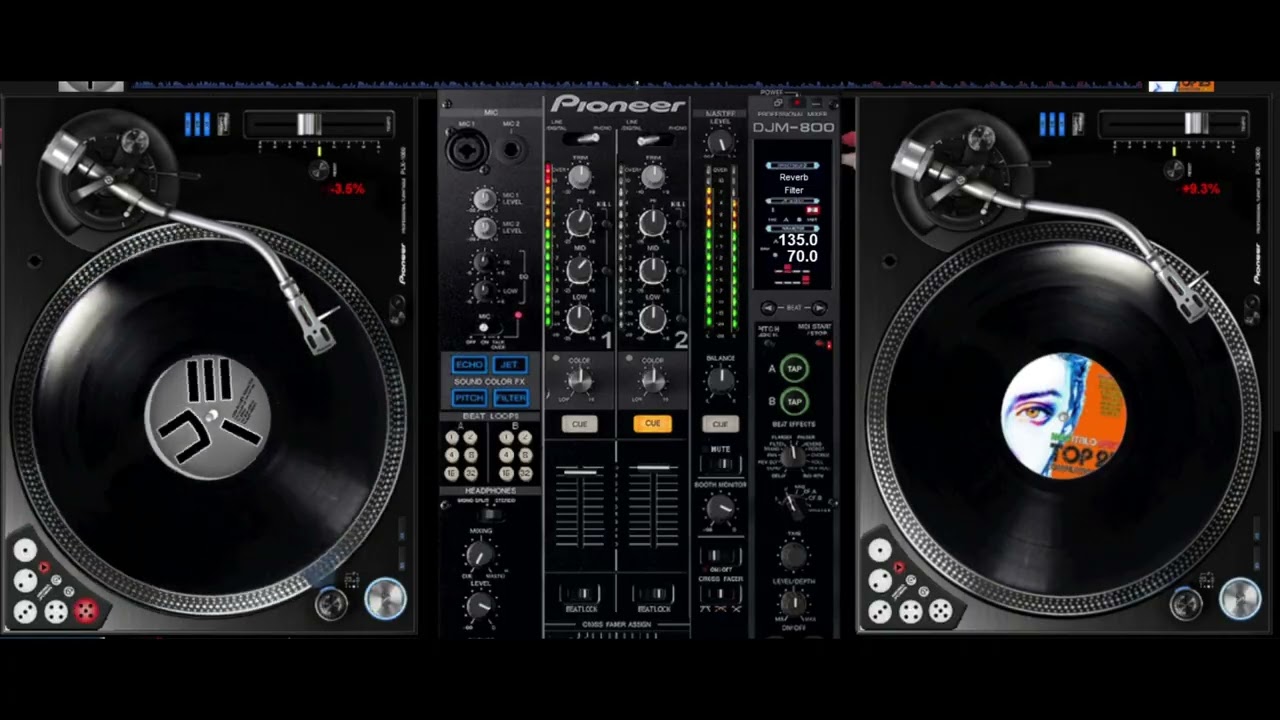Click the 135.0 BPM value
The height and width of the screenshot is (720, 1280).
click(x=797, y=240)
